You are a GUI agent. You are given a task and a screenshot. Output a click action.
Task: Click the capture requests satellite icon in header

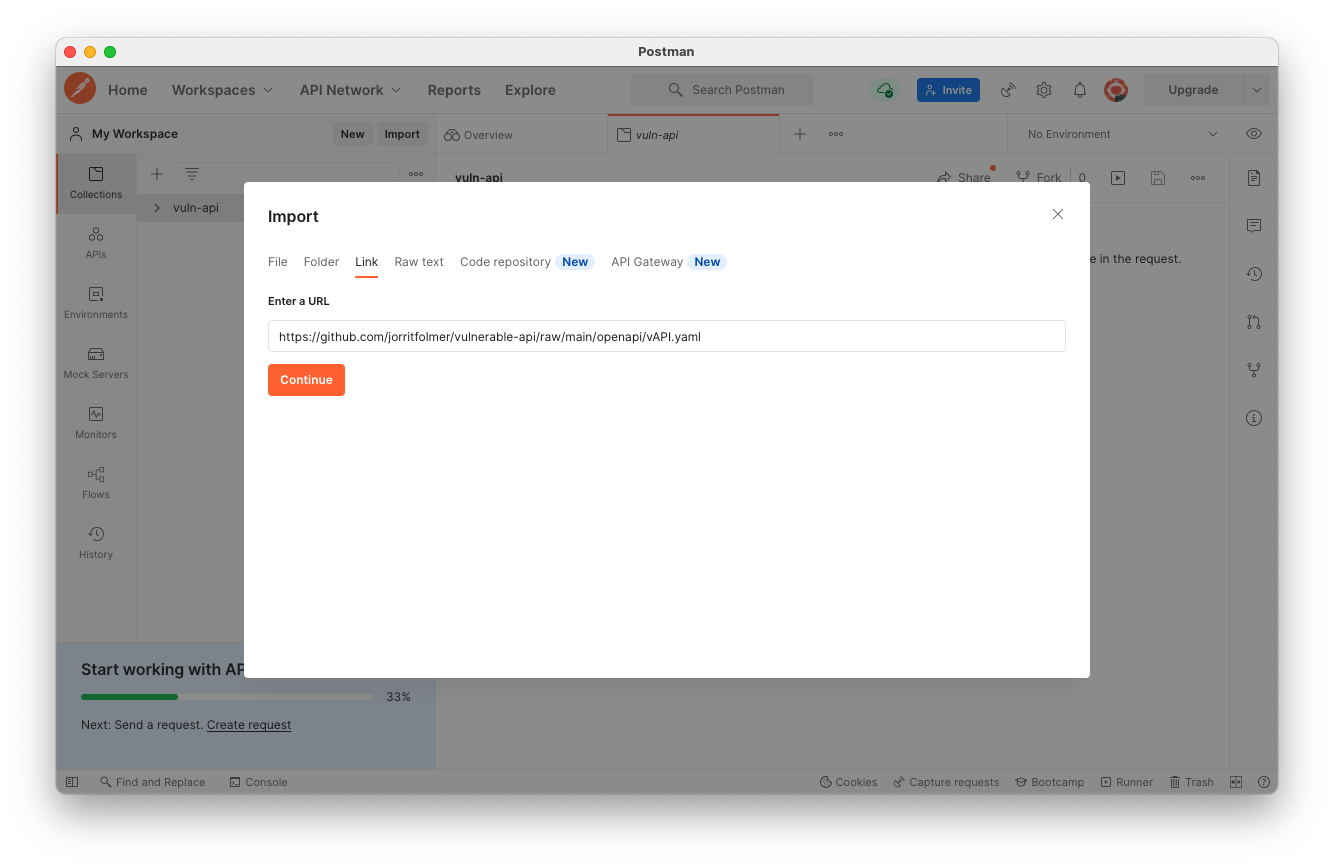click(1008, 90)
